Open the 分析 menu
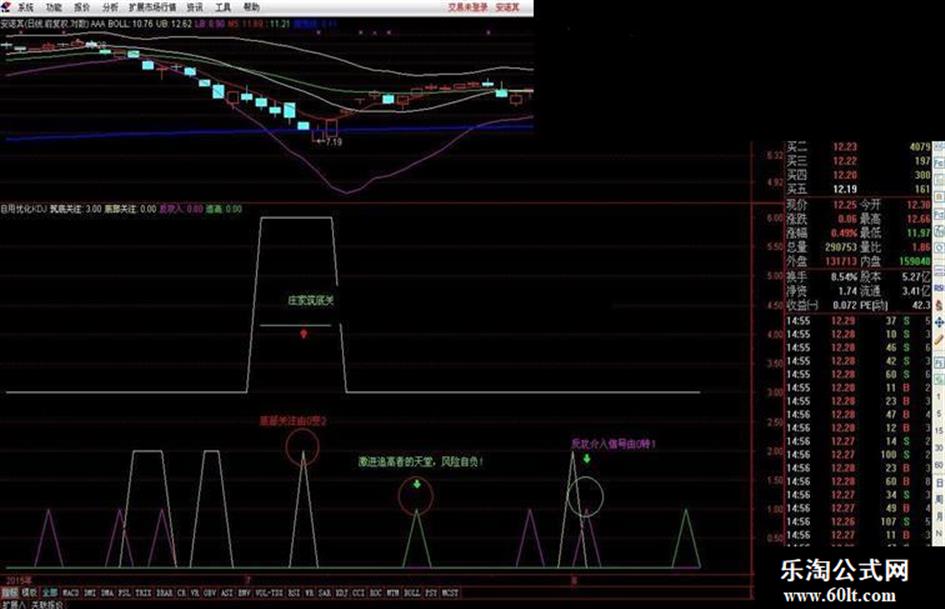The image size is (945, 609). (110, 7)
